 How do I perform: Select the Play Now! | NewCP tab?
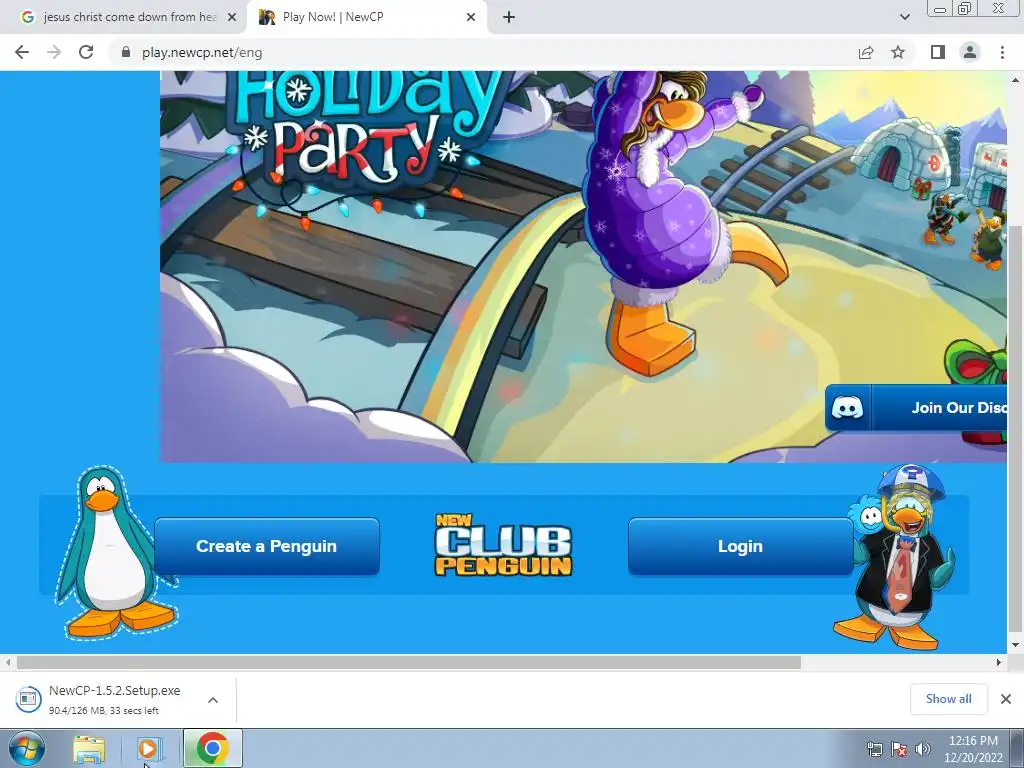367,18
